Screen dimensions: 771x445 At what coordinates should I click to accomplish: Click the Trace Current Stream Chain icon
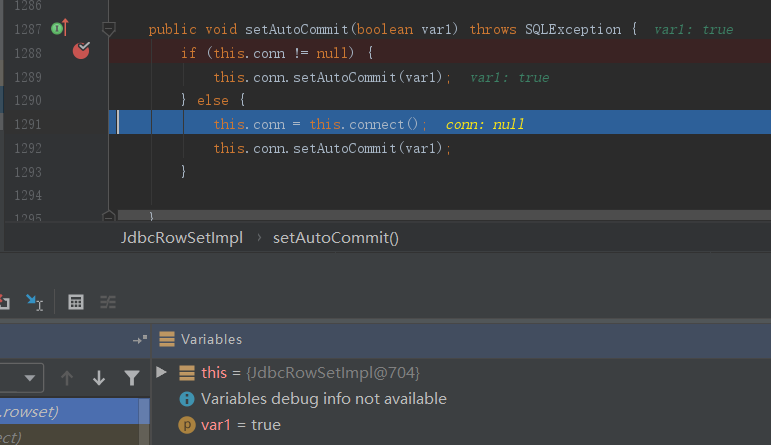[108, 301]
